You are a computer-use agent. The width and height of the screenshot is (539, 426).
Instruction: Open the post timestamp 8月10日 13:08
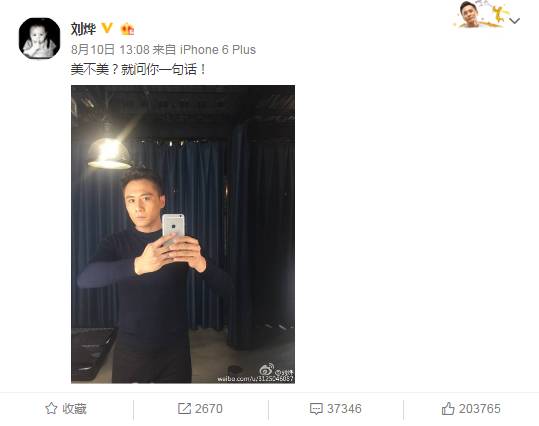pos(110,50)
